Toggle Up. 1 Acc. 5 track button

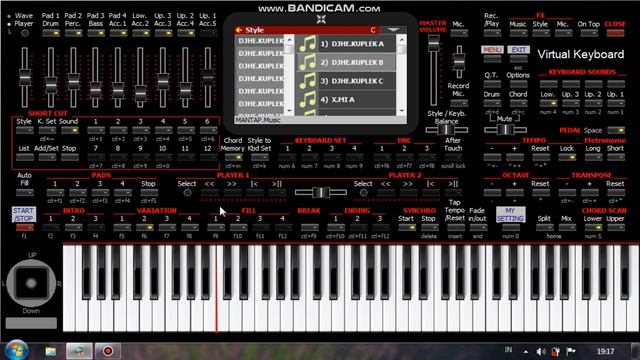click(x=208, y=33)
